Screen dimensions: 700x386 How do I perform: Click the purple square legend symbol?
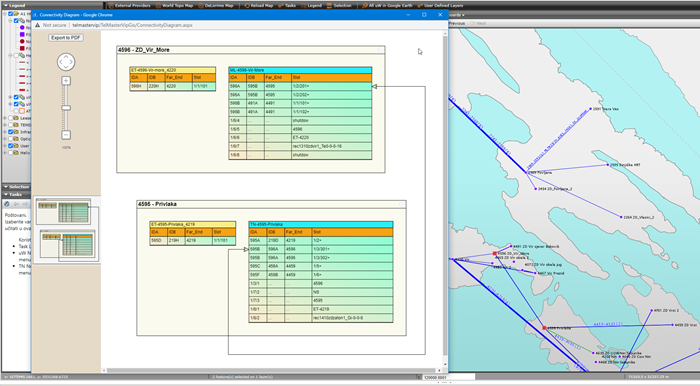(x=22, y=34)
